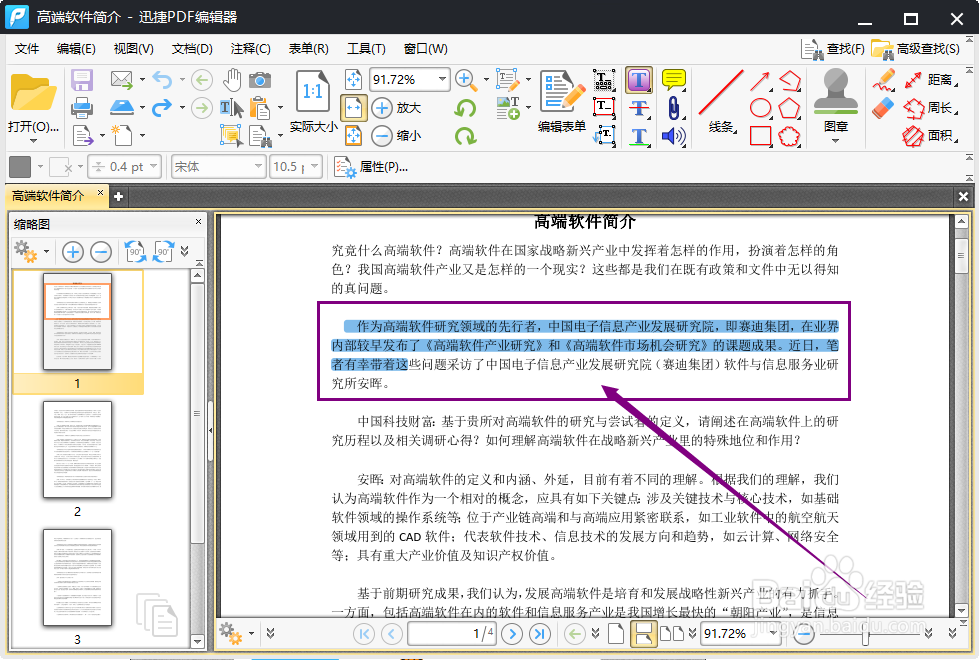
Task: Open the 注释(C) menu
Action: pos(249,48)
